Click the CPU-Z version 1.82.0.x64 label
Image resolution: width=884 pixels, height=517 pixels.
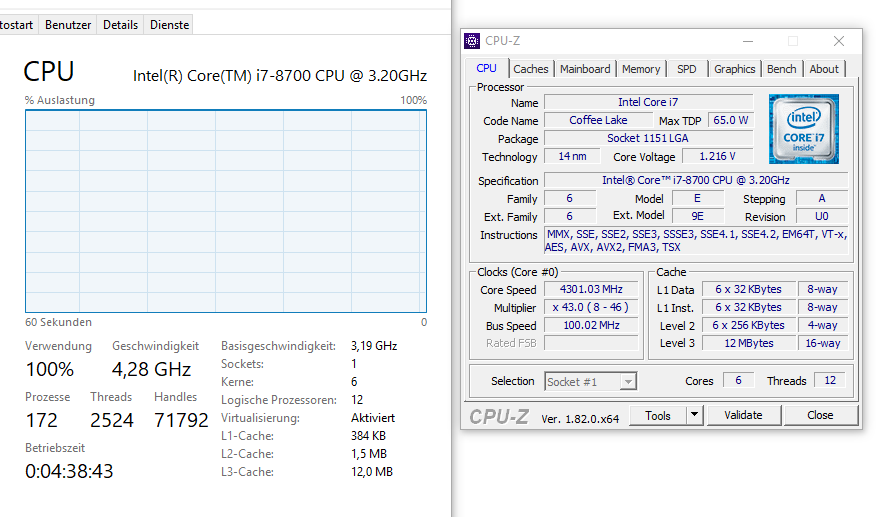click(x=580, y=419)
